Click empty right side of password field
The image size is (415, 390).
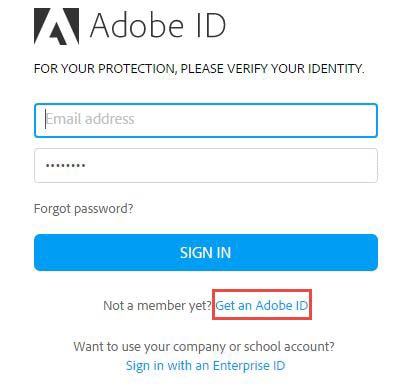click(x=300, y=165)
